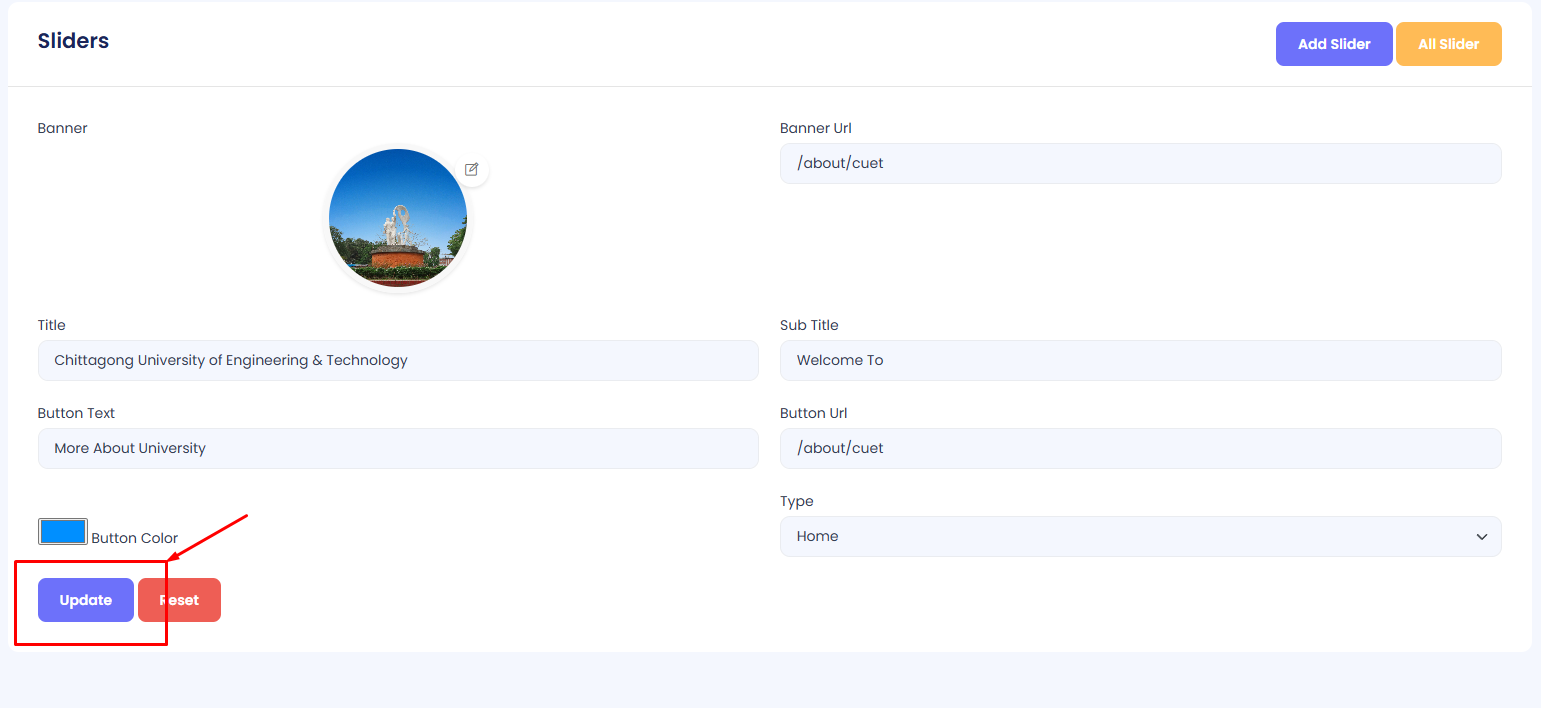The image size is (1541, 708).
Task: Click the circular banner image thumbnail
Action: click(x=398, y=218)
